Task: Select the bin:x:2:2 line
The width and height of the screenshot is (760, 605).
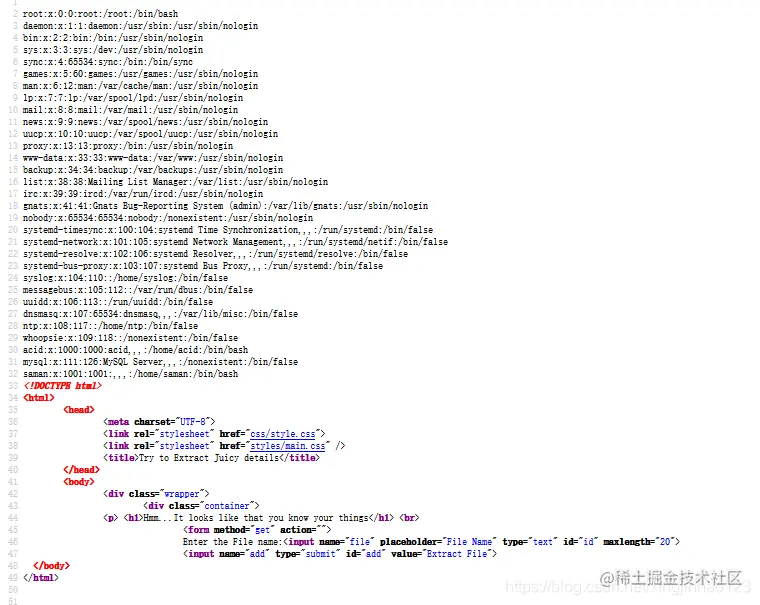Action: pos(112,38)
